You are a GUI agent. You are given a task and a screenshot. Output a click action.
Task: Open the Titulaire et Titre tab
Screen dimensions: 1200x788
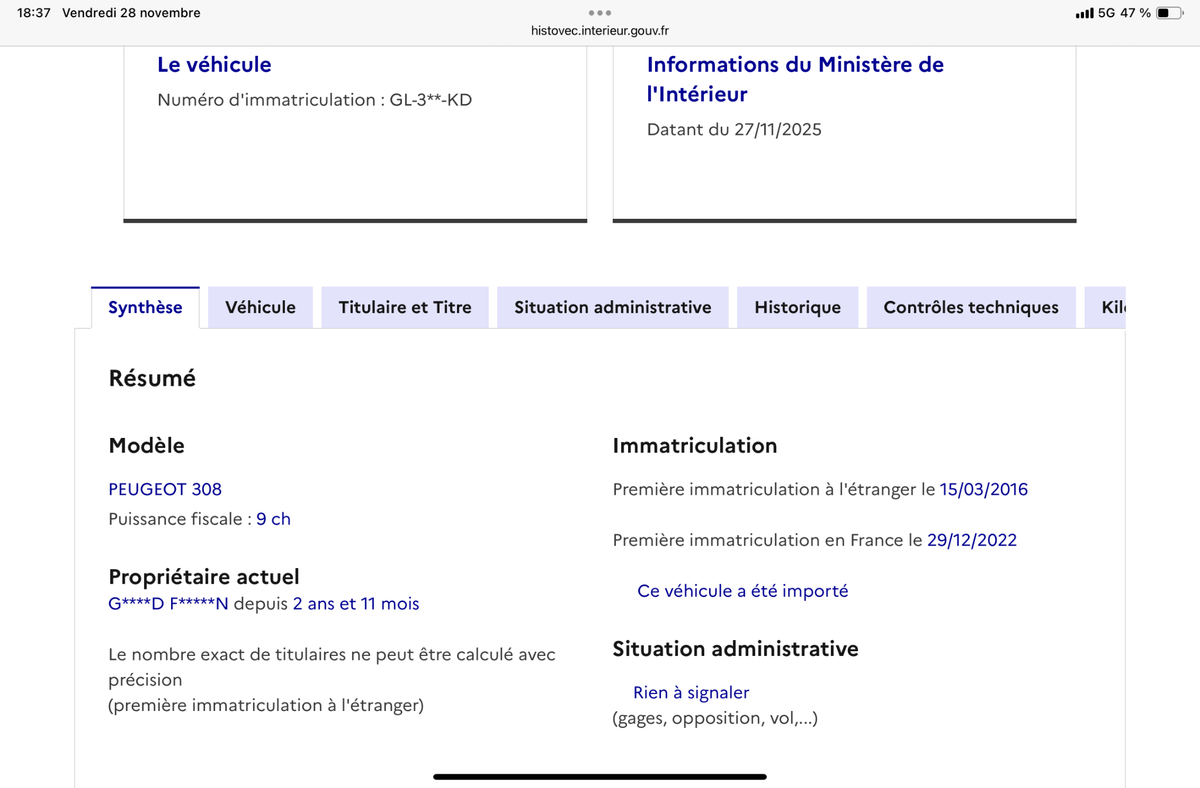click(x=405, y=307)
